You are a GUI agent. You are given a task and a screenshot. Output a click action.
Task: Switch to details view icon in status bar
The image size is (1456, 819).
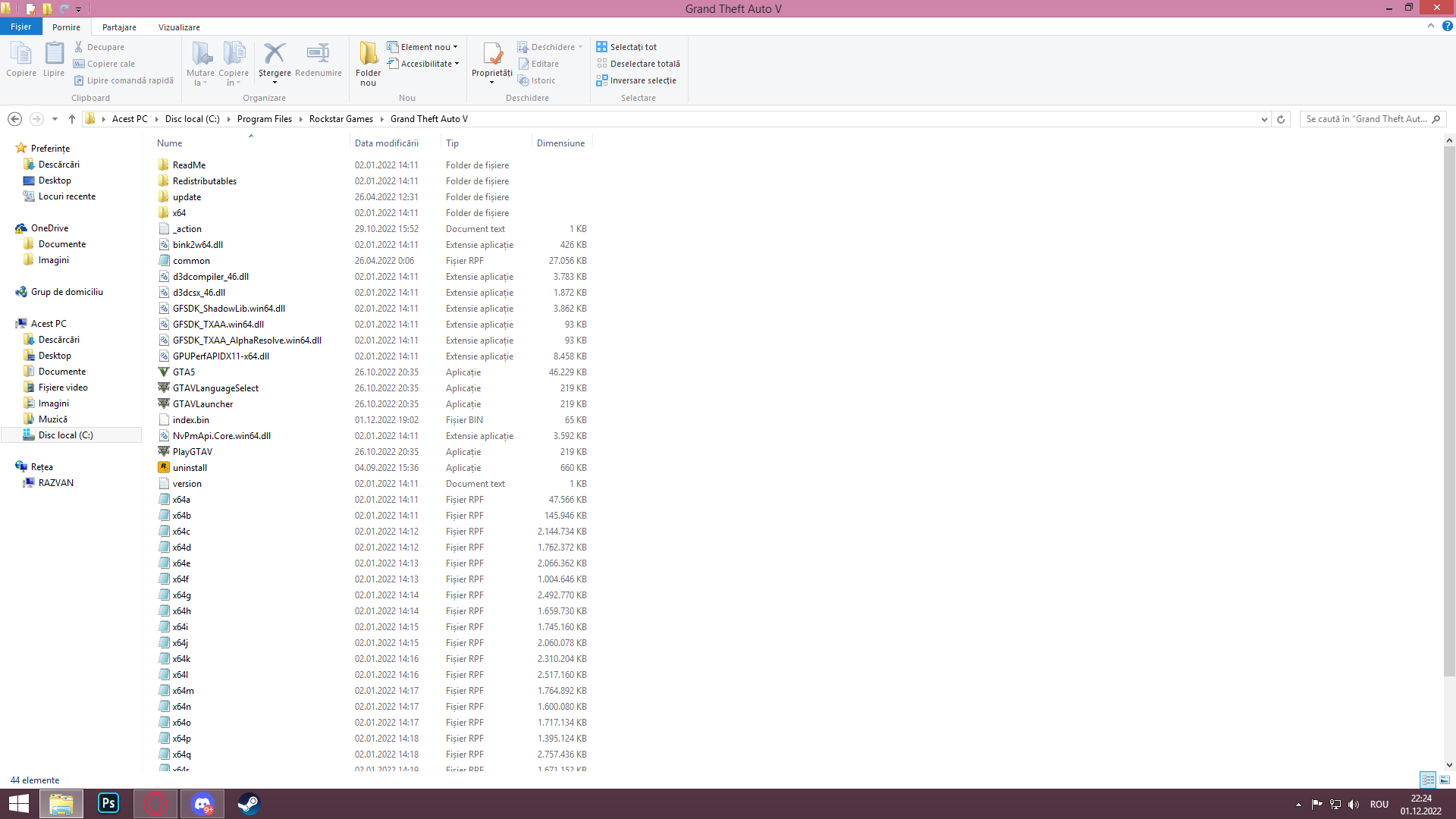(1428, 780)
